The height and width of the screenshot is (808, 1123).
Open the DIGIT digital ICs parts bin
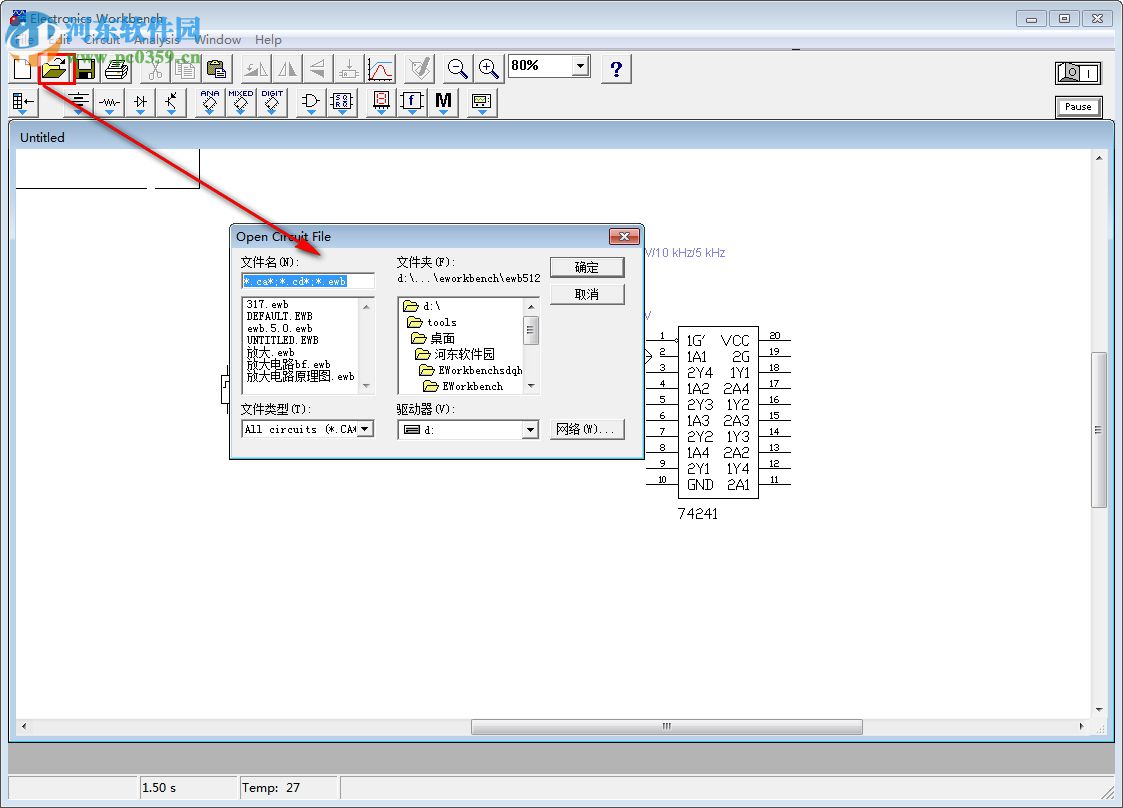tap(271, 102)
